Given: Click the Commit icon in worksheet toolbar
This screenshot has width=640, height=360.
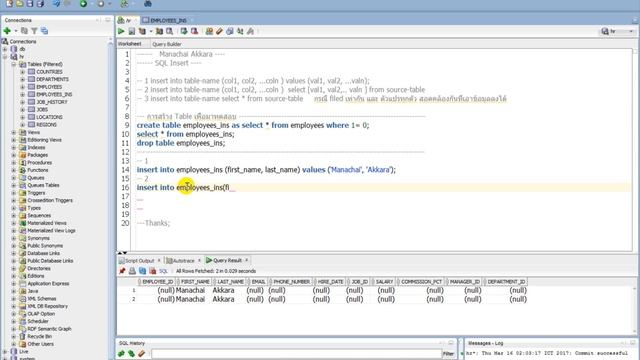Looking at the screenshot, I should pos(184,31).
